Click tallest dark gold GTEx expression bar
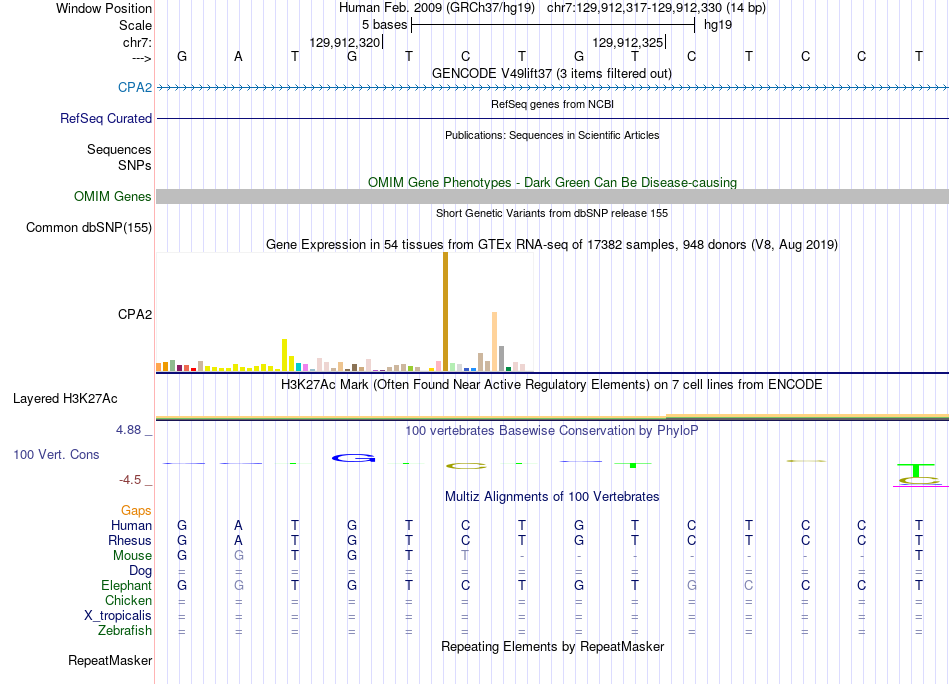950x684 pixels. click(x=445, y=311)
